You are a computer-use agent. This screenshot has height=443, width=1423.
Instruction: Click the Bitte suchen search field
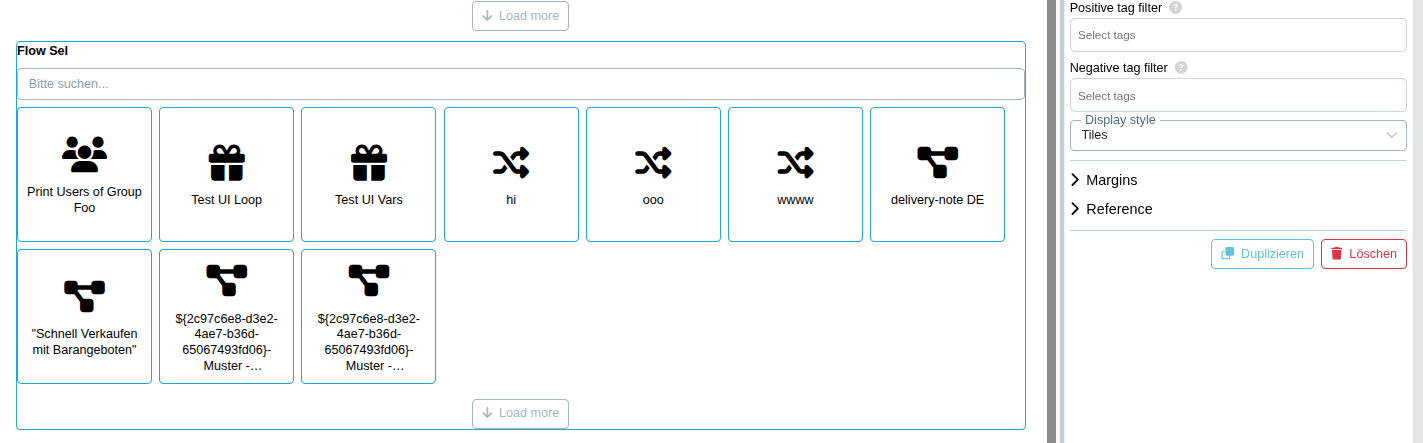pyautogui.click(x=521, y=84)
